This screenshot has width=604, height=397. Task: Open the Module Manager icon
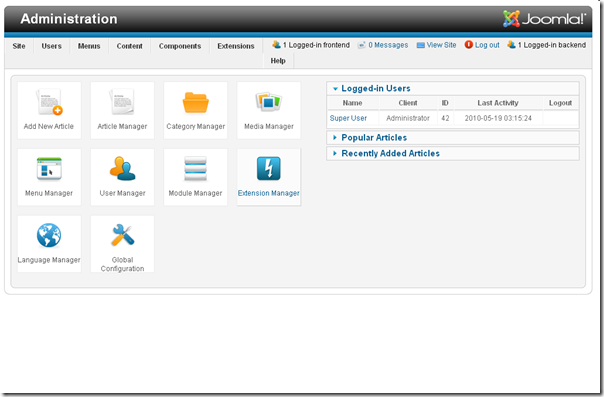click(x=195, y=168)
